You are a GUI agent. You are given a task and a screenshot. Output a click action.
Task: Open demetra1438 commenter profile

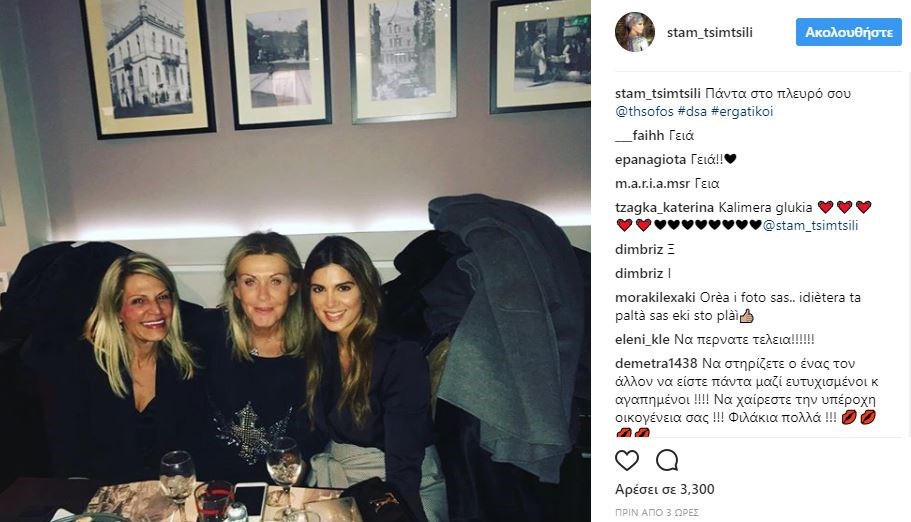click(656, 364)
